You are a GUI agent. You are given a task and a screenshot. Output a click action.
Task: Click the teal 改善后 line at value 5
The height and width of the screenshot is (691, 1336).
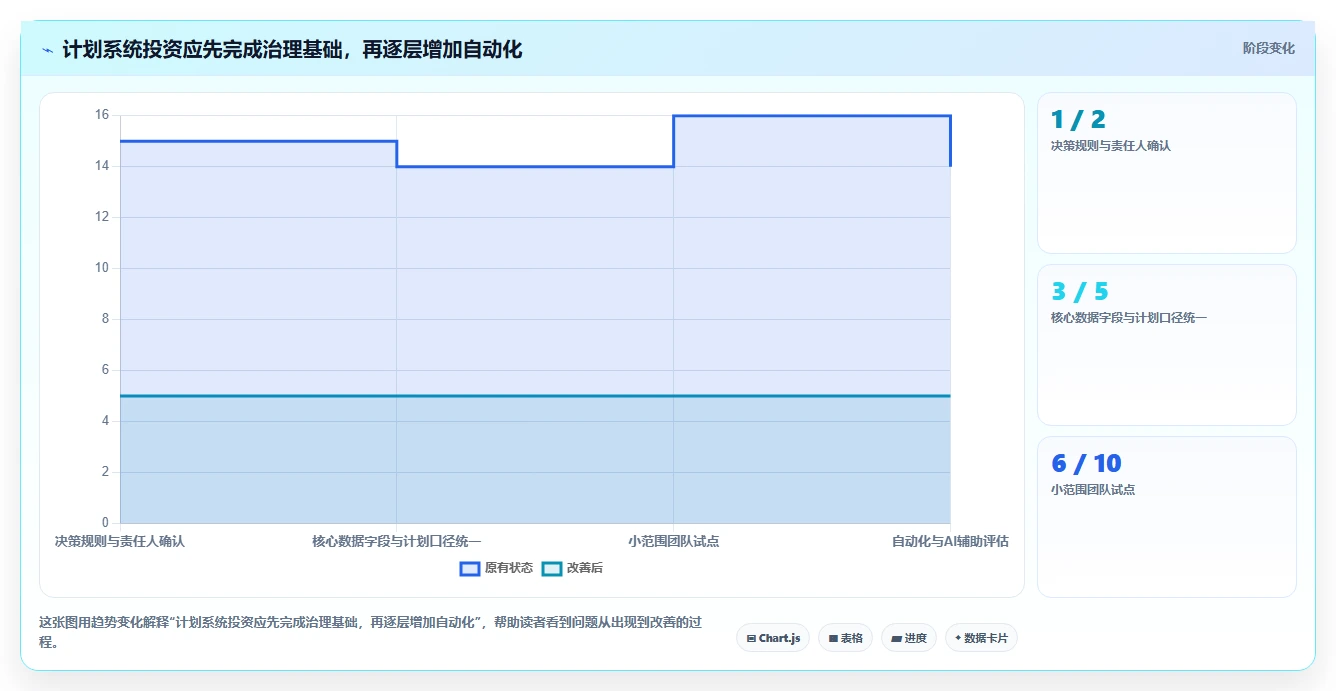point(535,396)
